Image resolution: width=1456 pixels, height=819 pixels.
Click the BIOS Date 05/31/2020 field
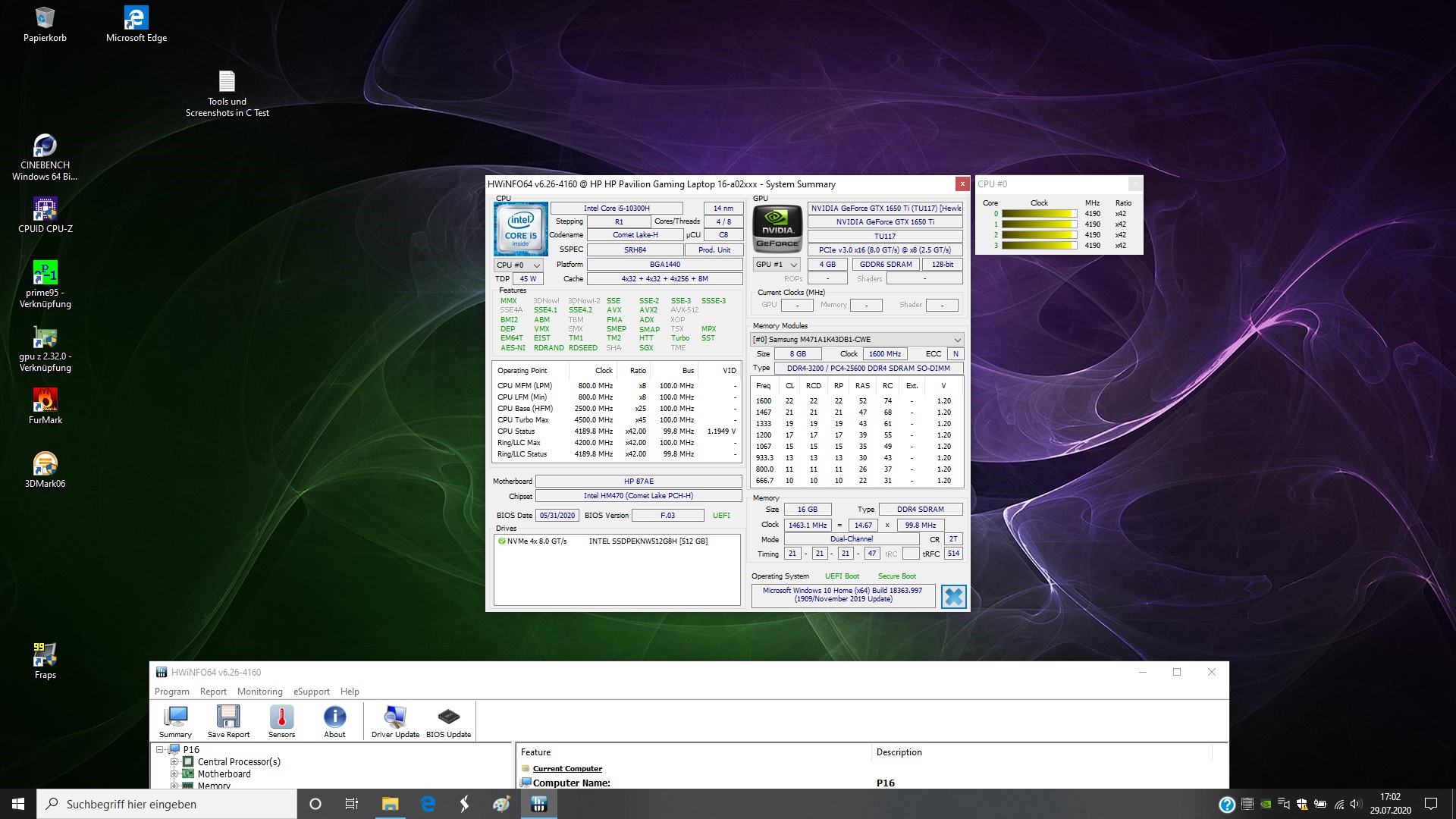click(557, 516)
